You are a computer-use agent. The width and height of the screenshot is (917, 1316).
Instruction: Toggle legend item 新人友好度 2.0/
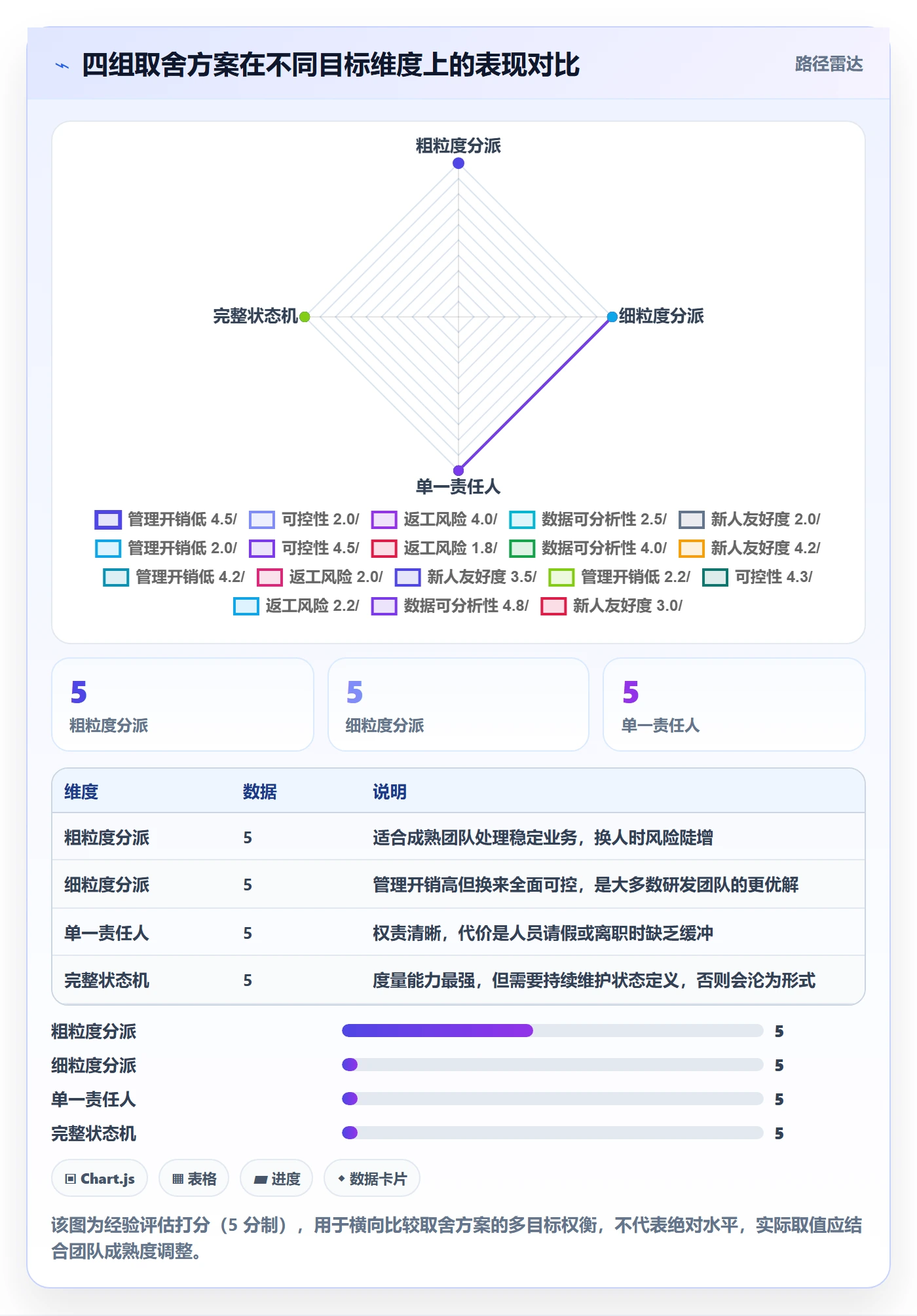pyautogui.click(x=749, y=519)
